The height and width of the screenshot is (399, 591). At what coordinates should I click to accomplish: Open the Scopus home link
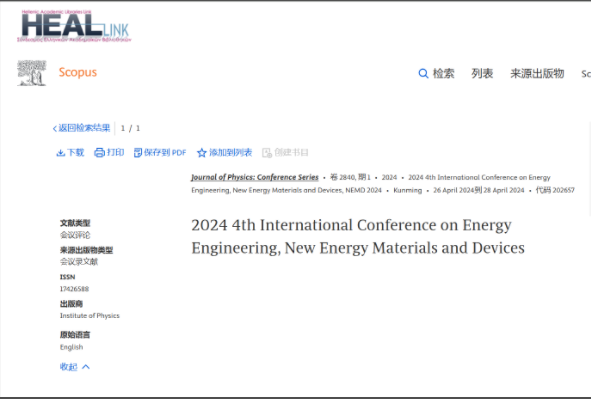[x=78, y=72]
